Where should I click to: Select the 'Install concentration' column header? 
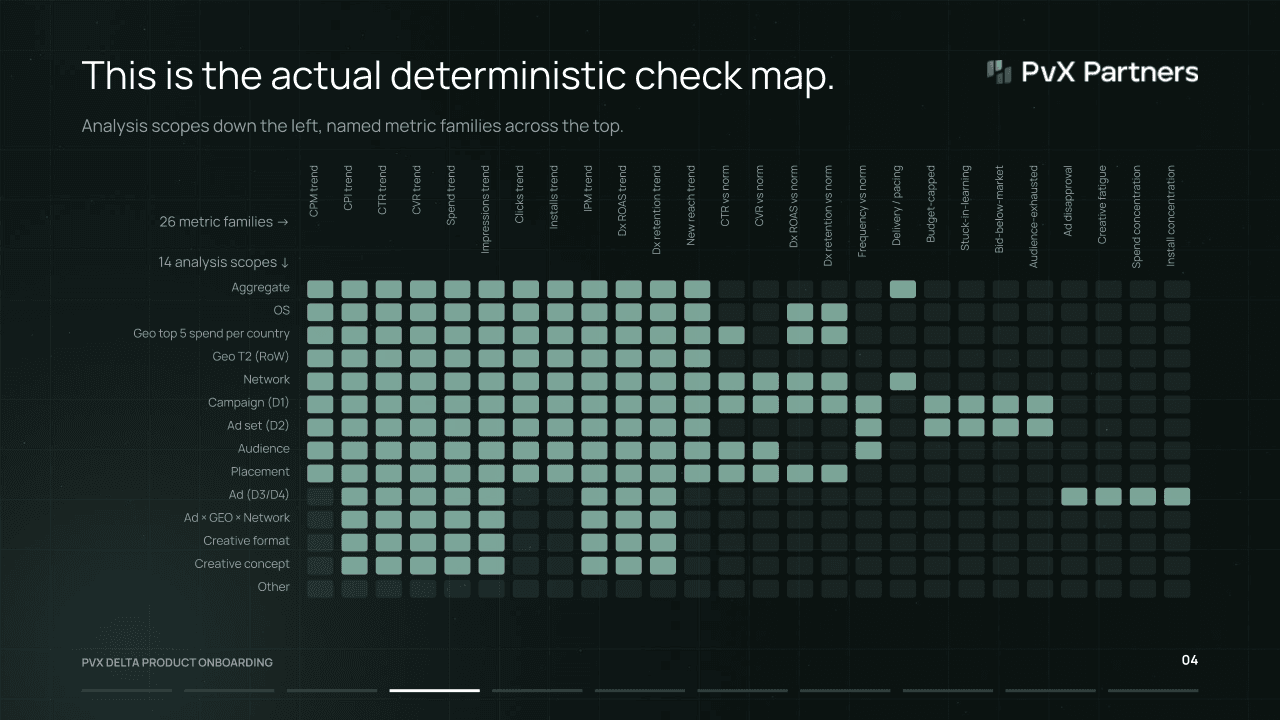pos(1171,215)
